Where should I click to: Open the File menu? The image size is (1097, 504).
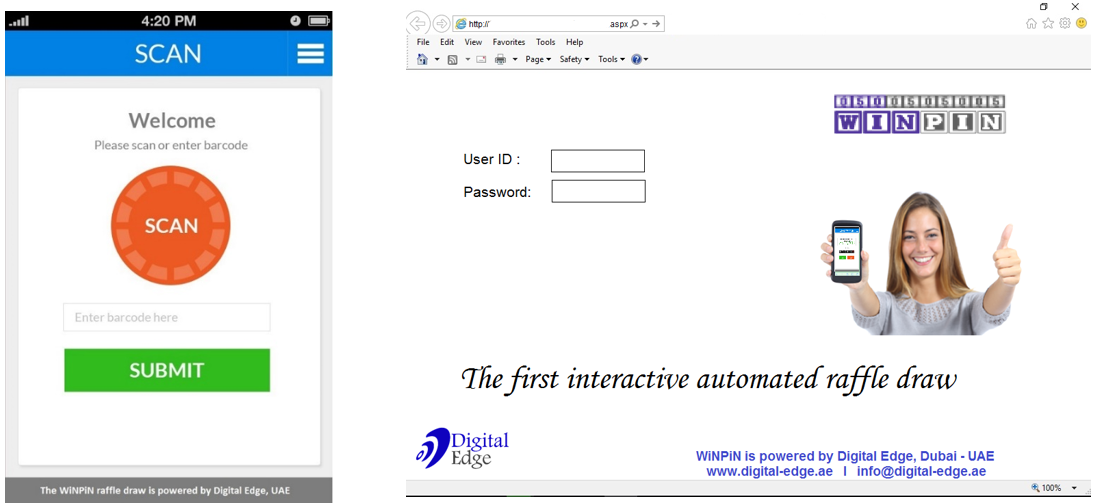(x=423, y=42)
